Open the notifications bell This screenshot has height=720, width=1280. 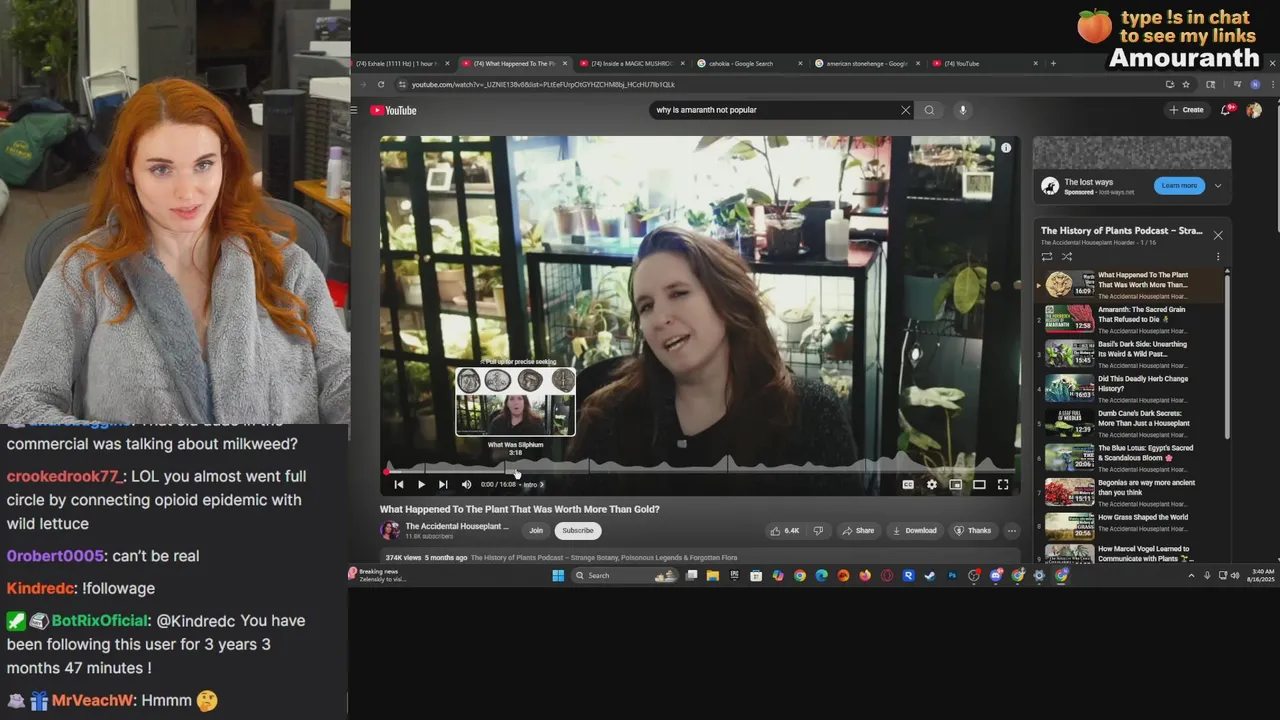[x=1226, y=110]
